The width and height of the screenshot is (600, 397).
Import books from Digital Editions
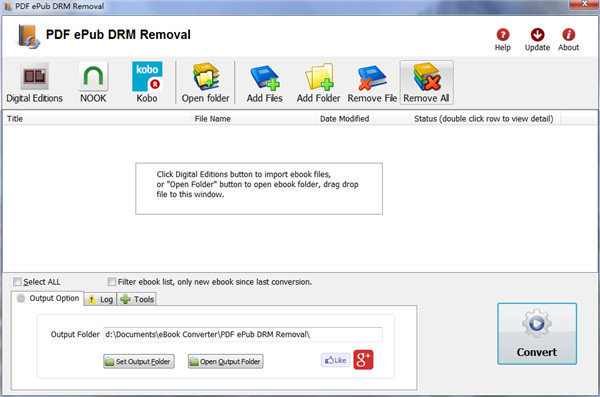pyautogui.click(x=34, y=82)
